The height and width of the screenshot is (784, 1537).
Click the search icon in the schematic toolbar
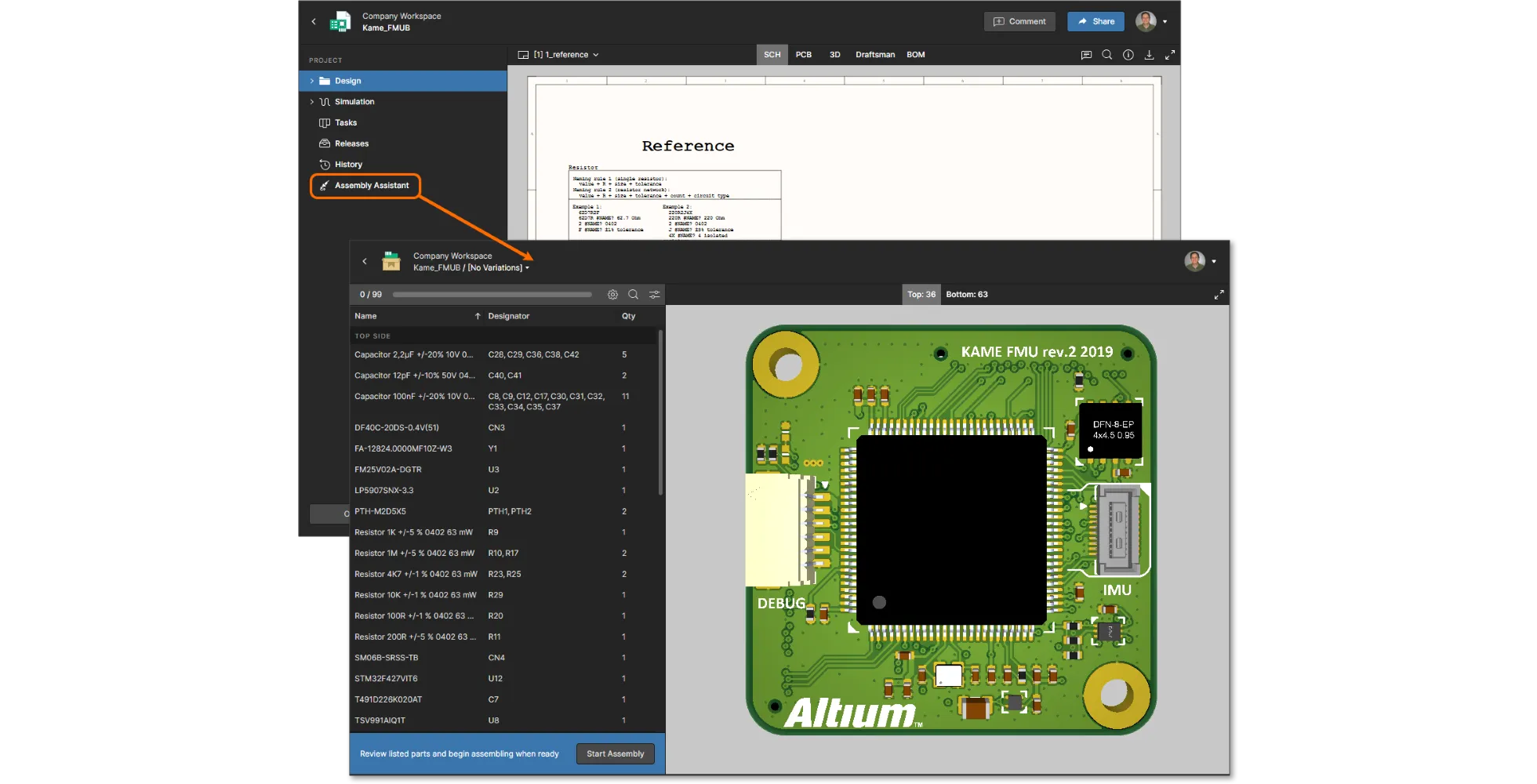click(x=1107, y=55)
